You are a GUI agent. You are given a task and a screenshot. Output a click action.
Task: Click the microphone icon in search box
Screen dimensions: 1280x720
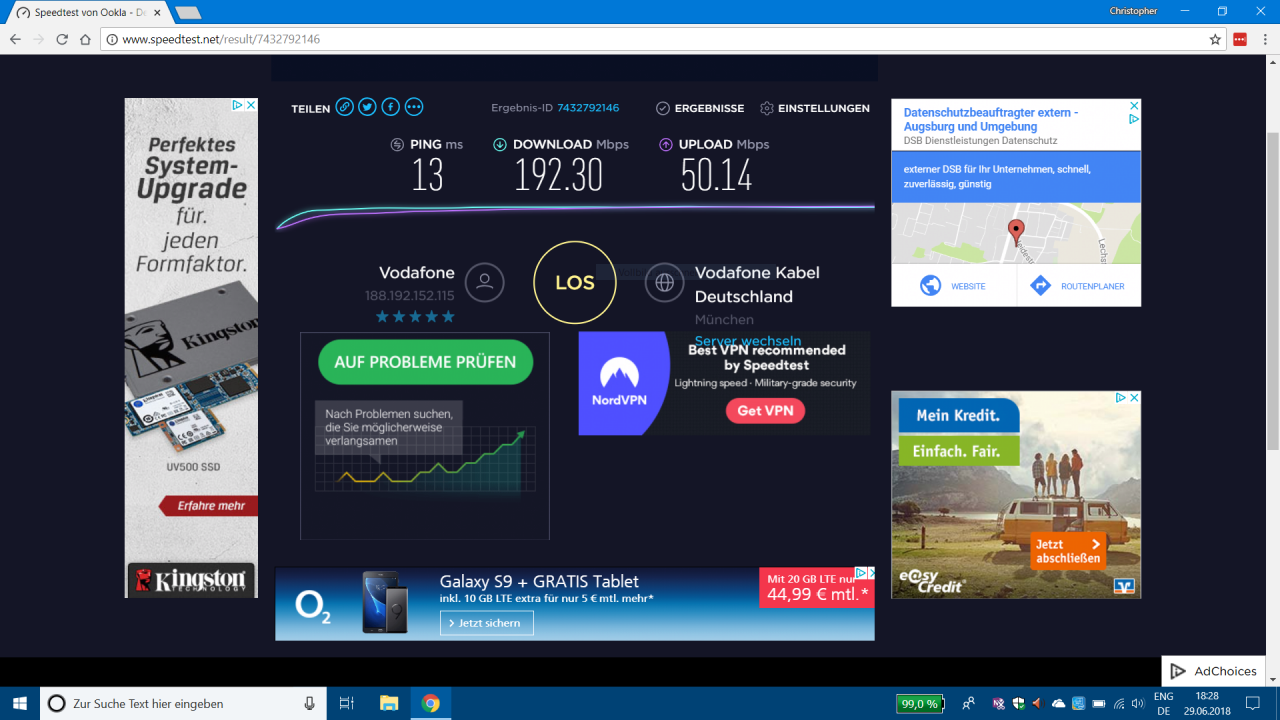(x=310, y=703)
